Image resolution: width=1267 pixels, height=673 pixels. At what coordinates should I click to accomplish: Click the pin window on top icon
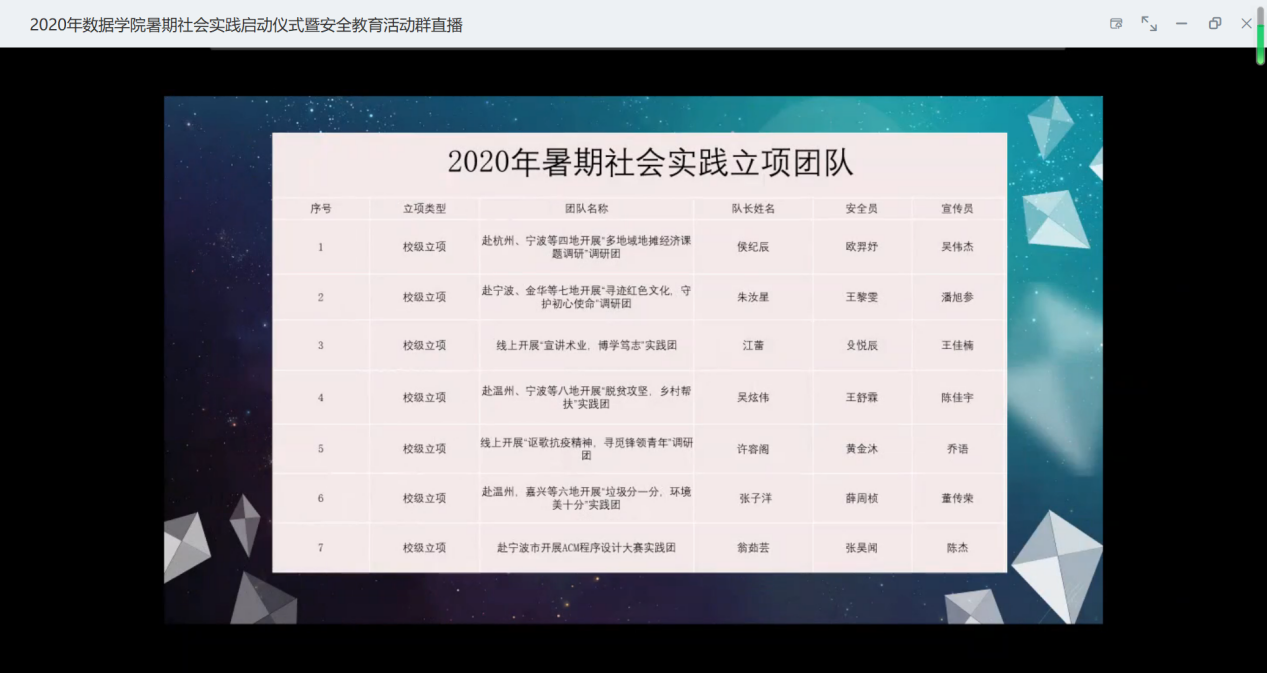click(x=1116, y=24)
